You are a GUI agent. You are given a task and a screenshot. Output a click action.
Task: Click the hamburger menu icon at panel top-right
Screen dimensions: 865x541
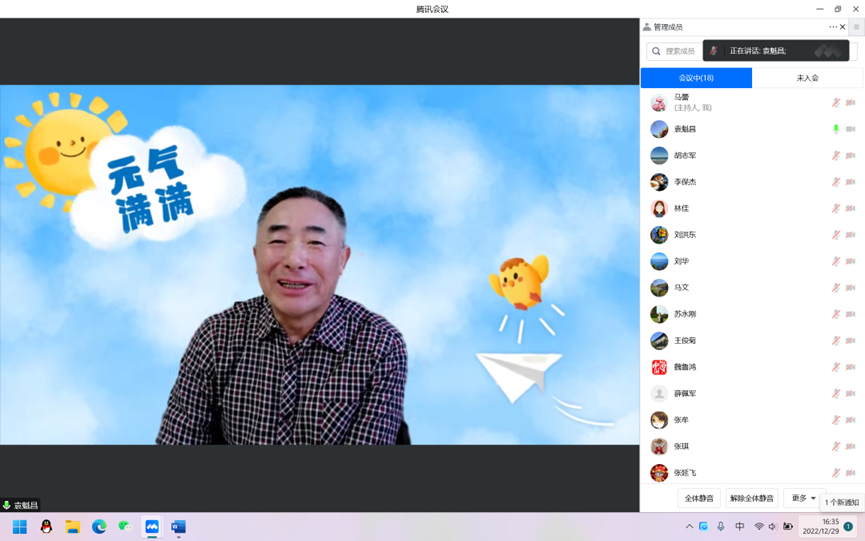pyautogui.click(x=857, y=27)
